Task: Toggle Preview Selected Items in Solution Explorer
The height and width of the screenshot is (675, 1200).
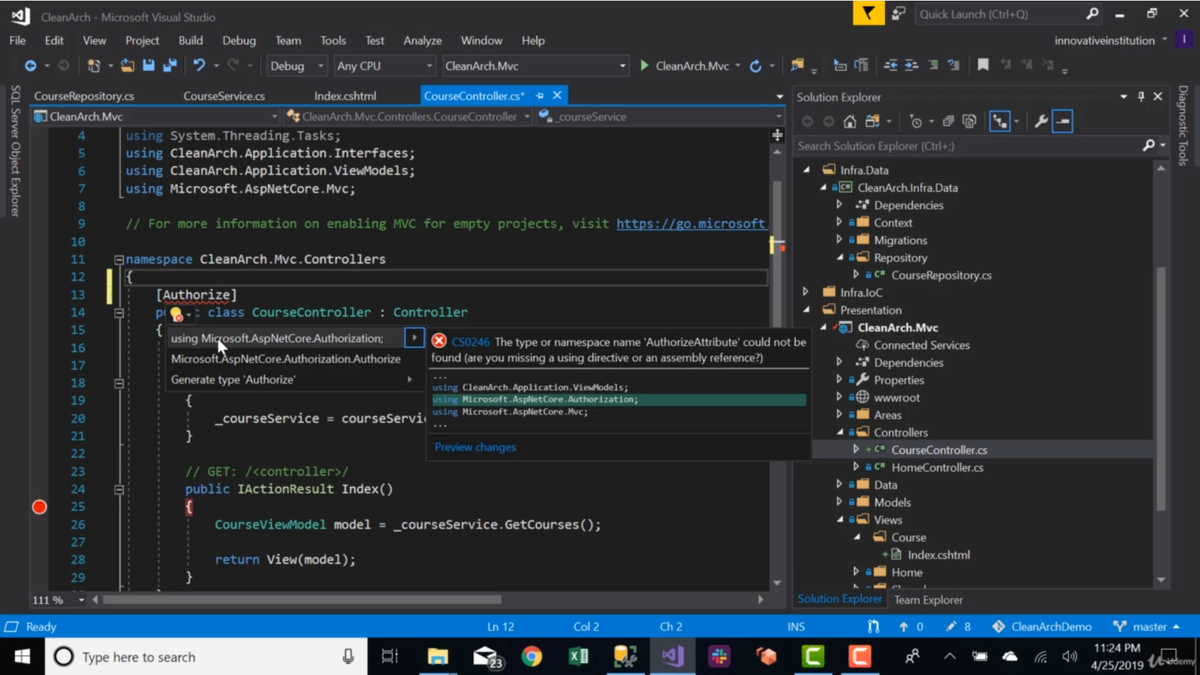Action: point(1063,121)
